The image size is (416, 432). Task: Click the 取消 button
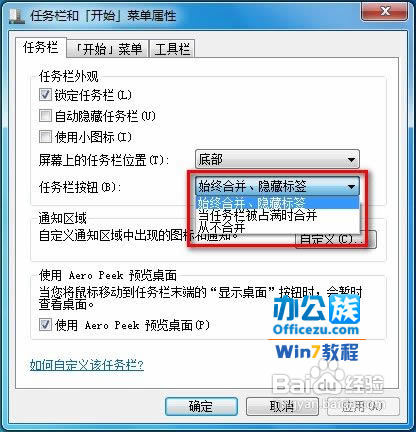coord(282,406)
